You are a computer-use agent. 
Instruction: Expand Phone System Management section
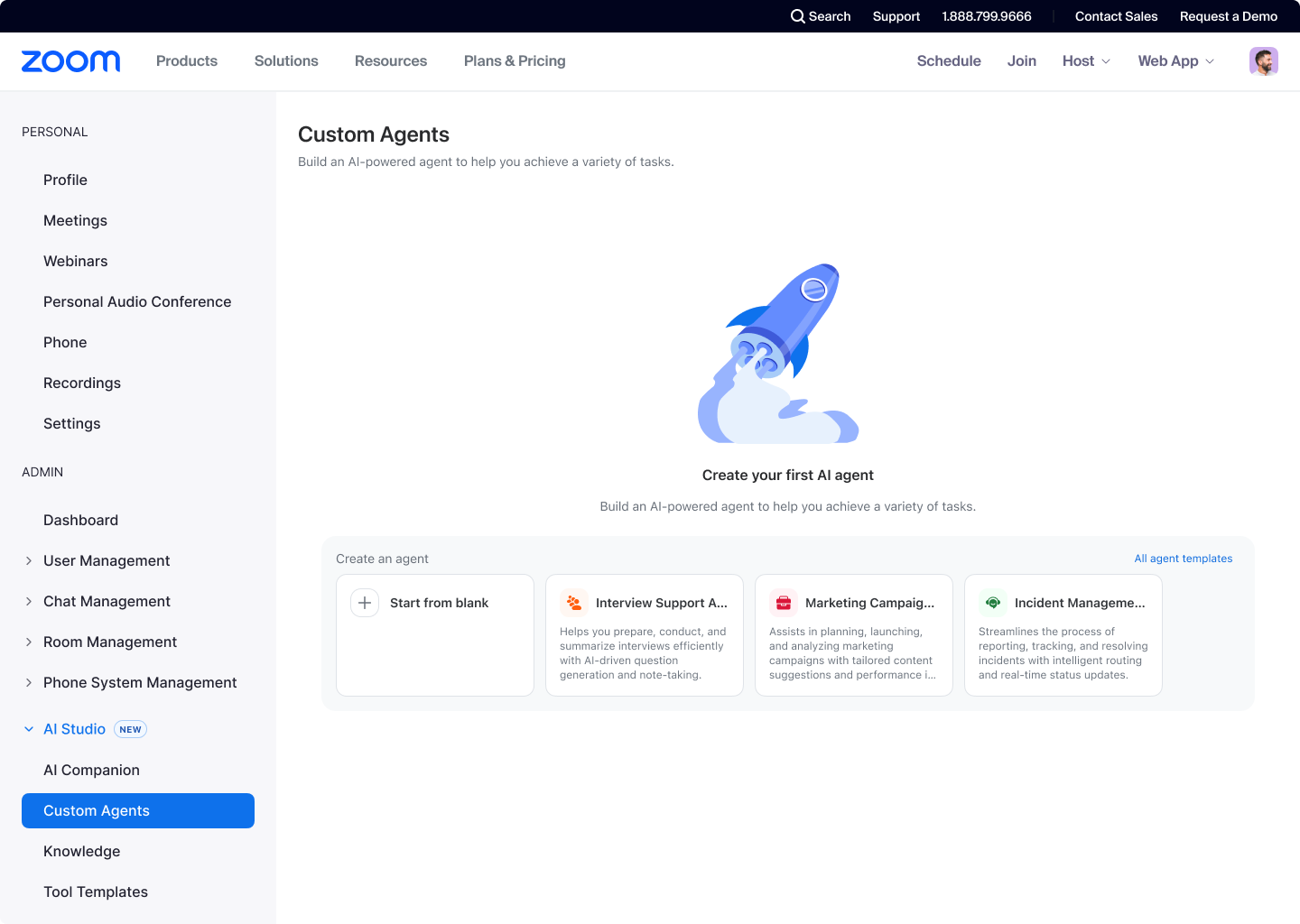click(29, 683)
